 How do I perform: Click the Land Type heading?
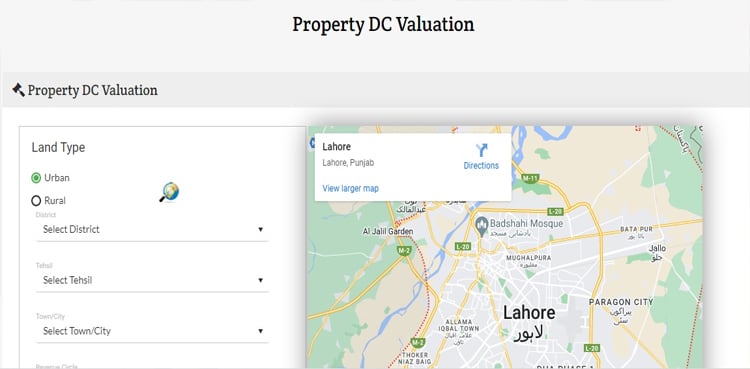(58, 147)
